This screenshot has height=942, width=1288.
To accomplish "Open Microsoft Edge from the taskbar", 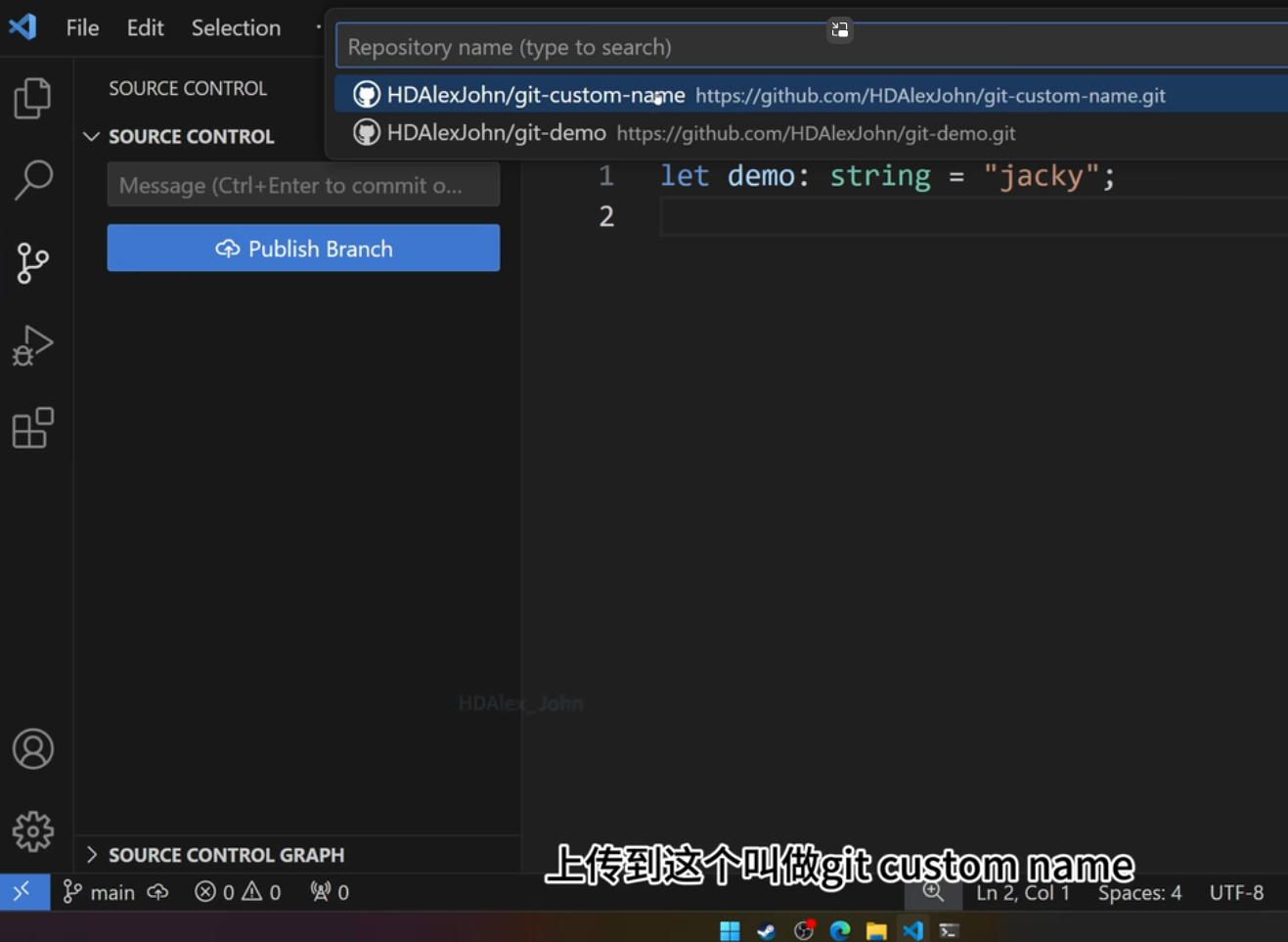I will (840, 930).
